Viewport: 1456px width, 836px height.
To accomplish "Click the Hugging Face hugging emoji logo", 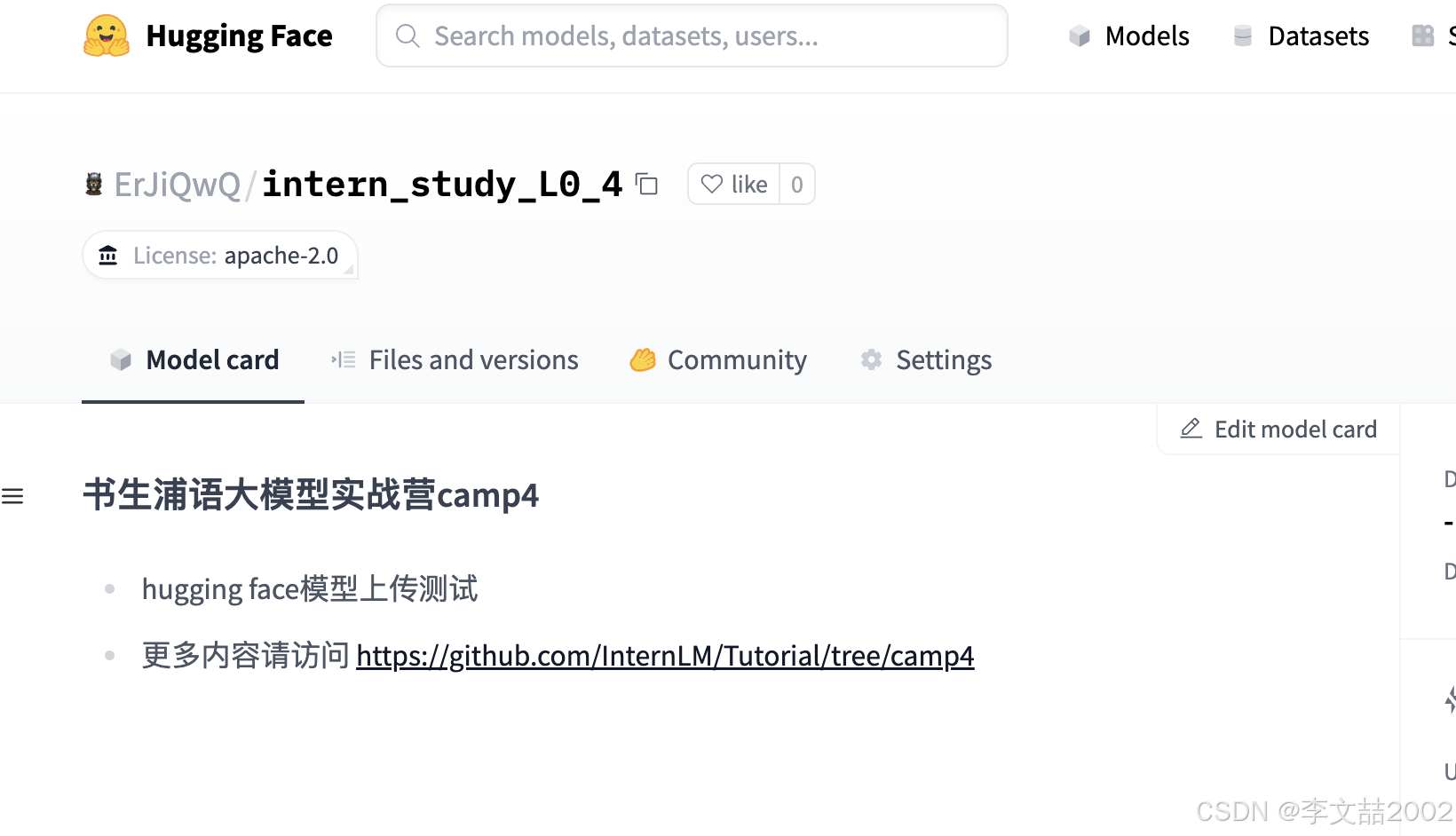I will click(106, 35).
